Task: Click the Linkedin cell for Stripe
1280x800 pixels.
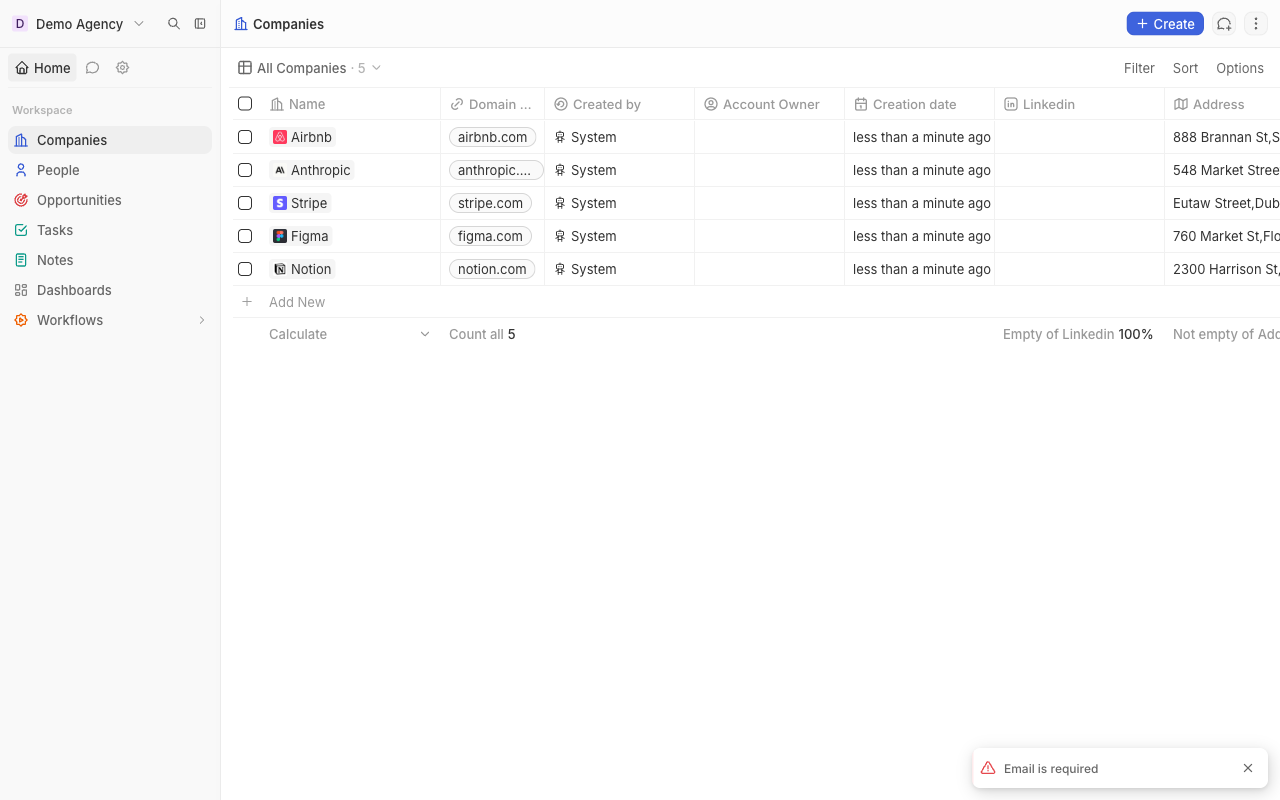Action: click(x=1079, y=203)
